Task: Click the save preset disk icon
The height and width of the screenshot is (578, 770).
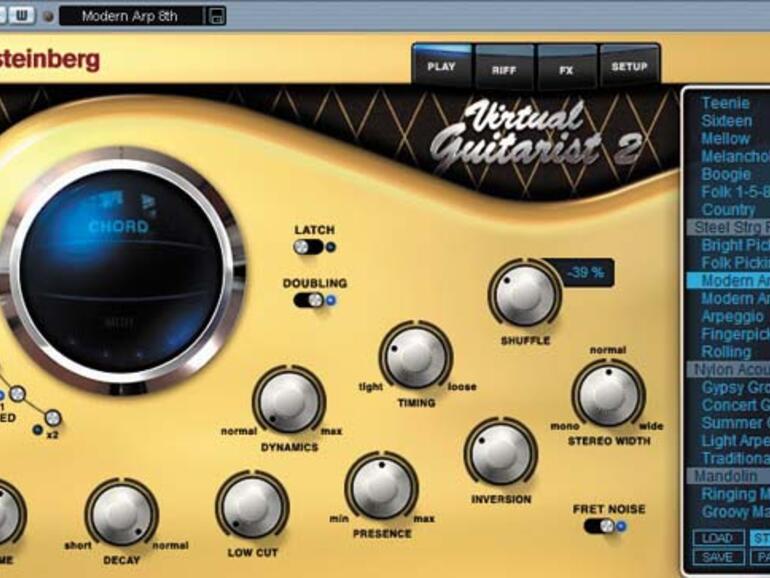Action: point(217,16)
